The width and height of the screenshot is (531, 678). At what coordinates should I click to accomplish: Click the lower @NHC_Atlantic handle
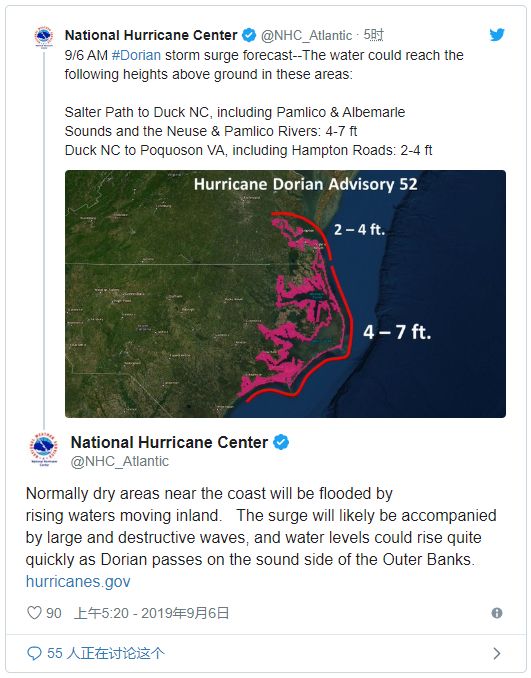[x=119, y=461]
